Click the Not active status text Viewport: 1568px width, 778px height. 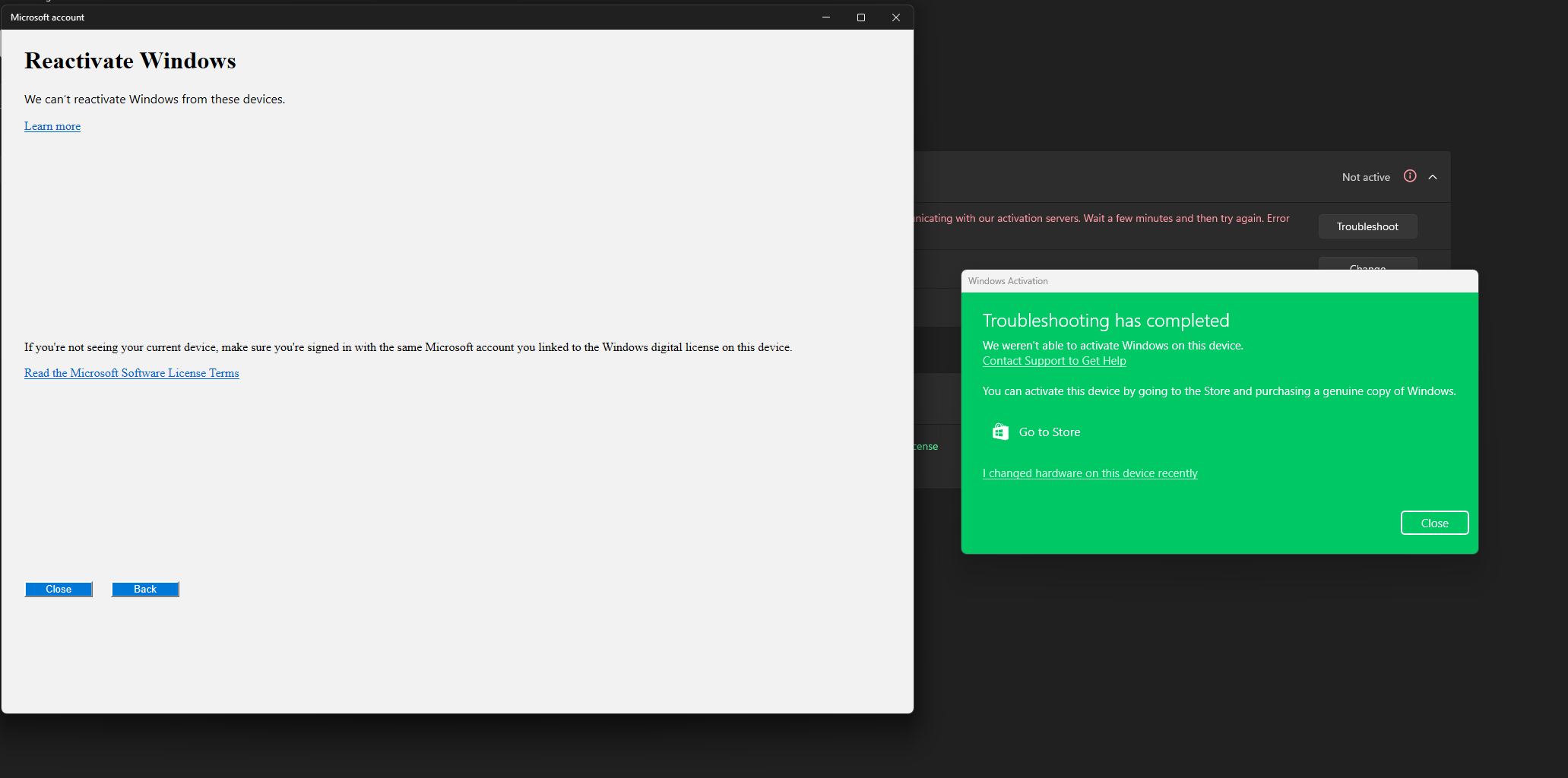[1366, 177]
